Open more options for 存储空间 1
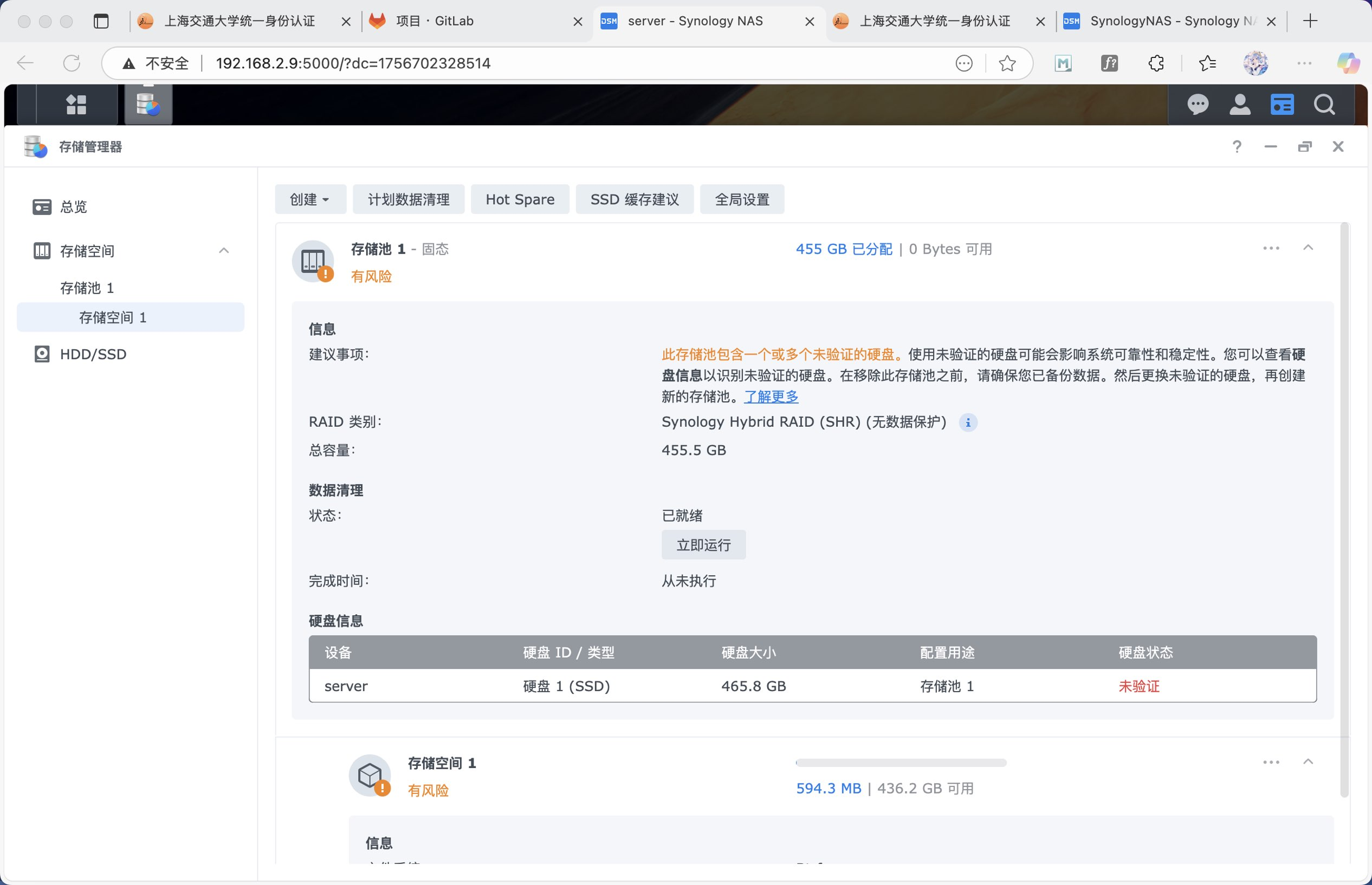This screenshot has width=1372, height=885. (x=1271, y=762)
